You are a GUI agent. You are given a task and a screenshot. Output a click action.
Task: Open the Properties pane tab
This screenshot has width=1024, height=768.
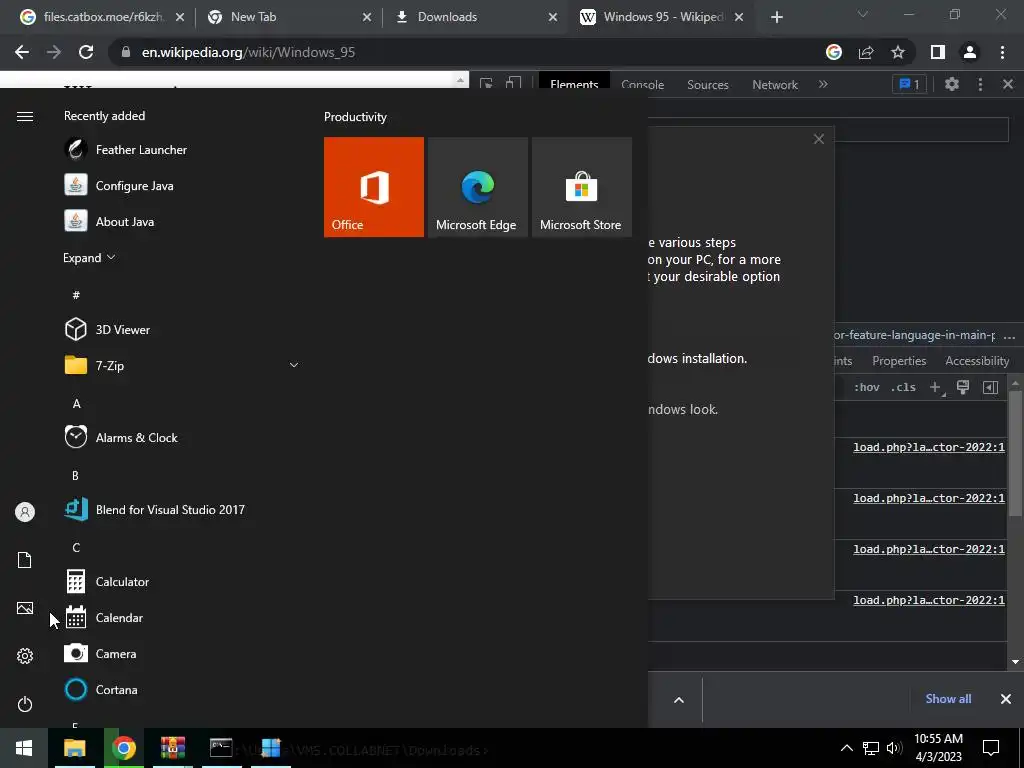899,360
